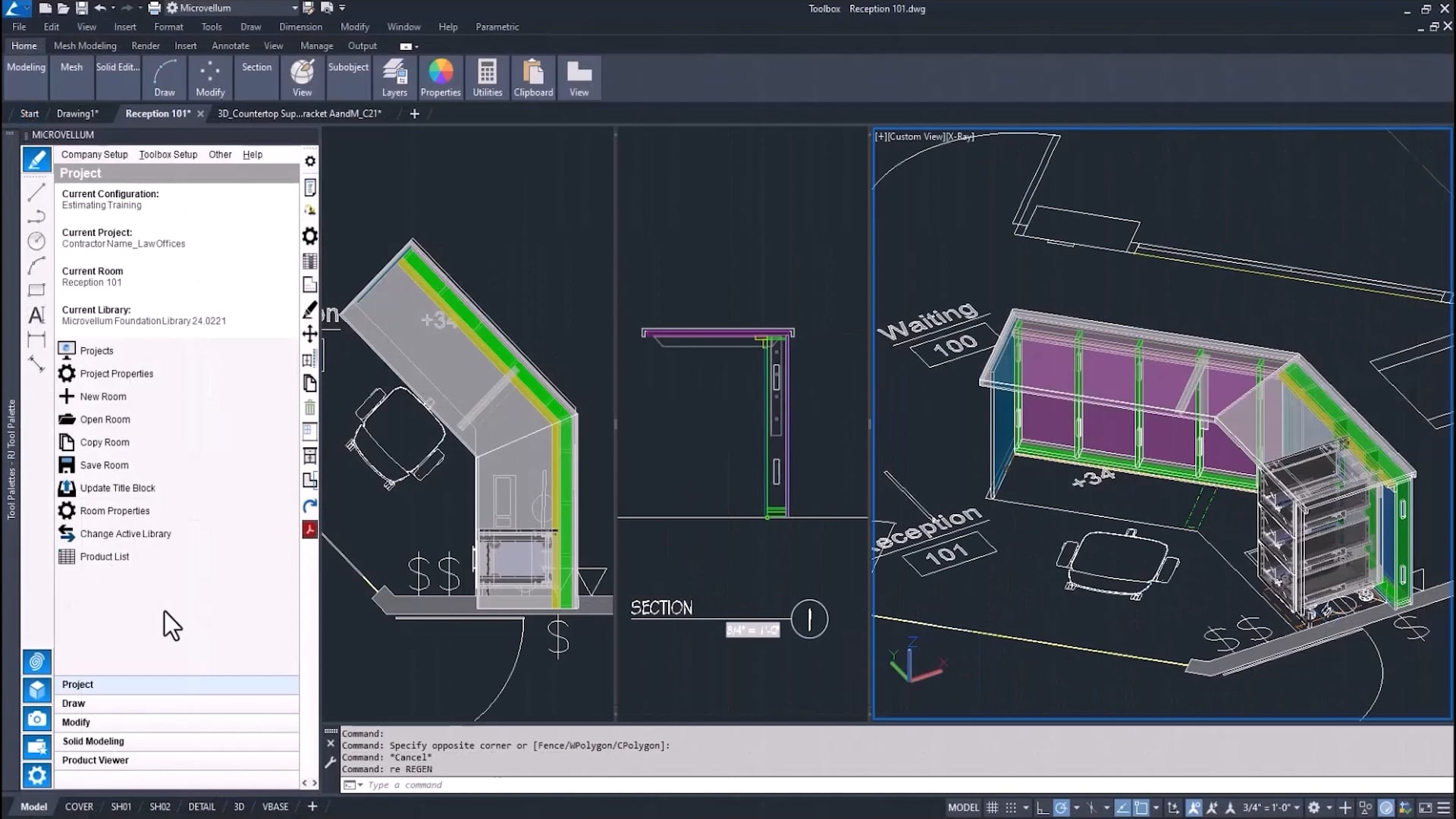
Task: Toggle 2D object snap square icon
Action: click(x=1141, y=808)
